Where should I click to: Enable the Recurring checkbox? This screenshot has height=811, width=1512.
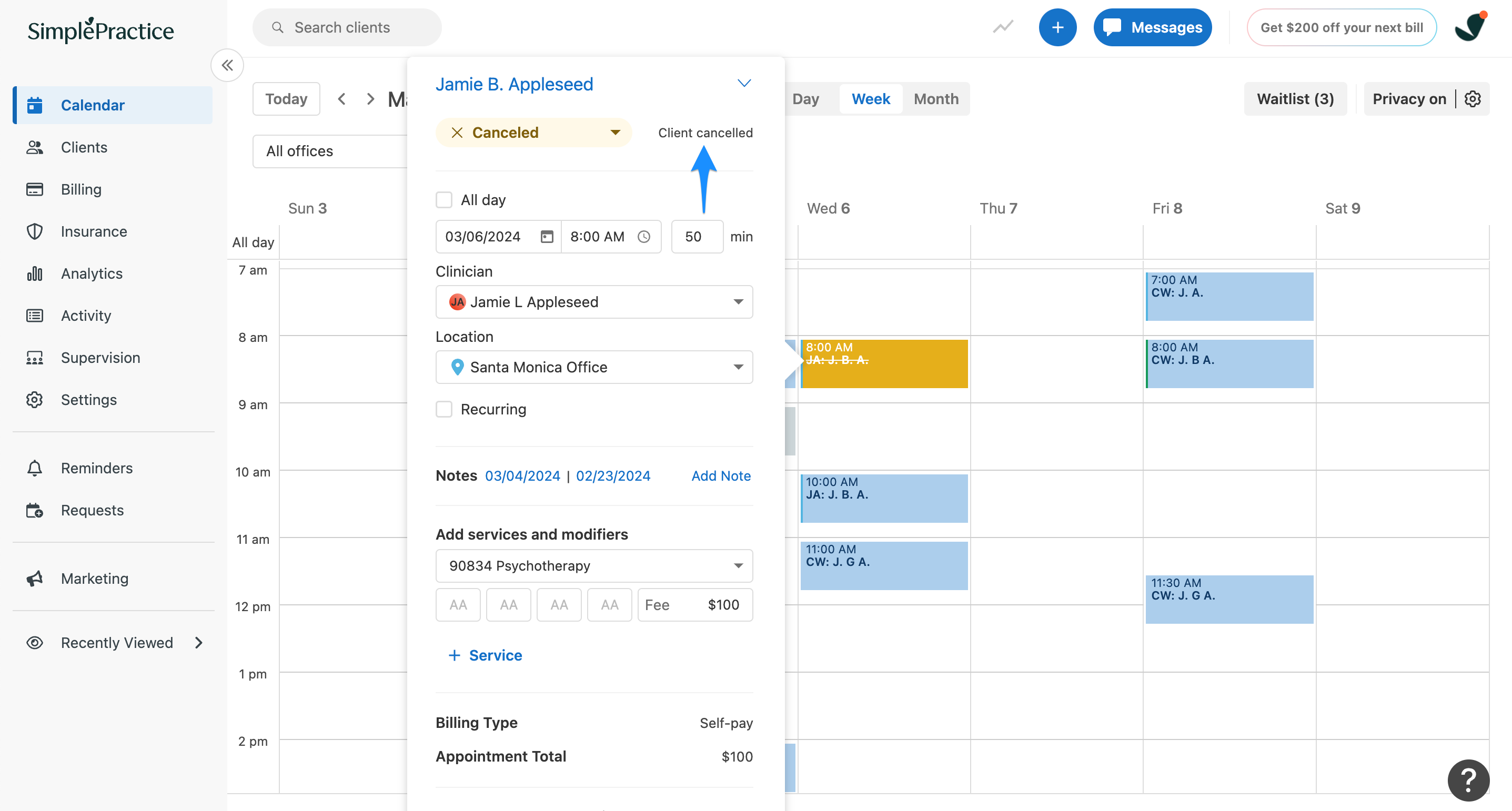coord(443,409)
